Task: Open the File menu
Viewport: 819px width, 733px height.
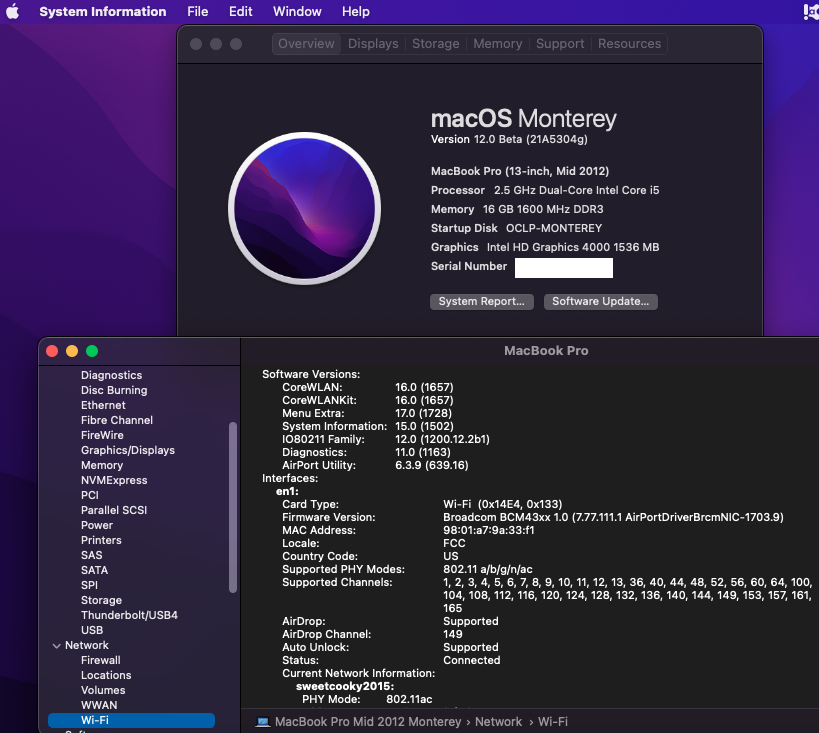Action: click(197, 11)
